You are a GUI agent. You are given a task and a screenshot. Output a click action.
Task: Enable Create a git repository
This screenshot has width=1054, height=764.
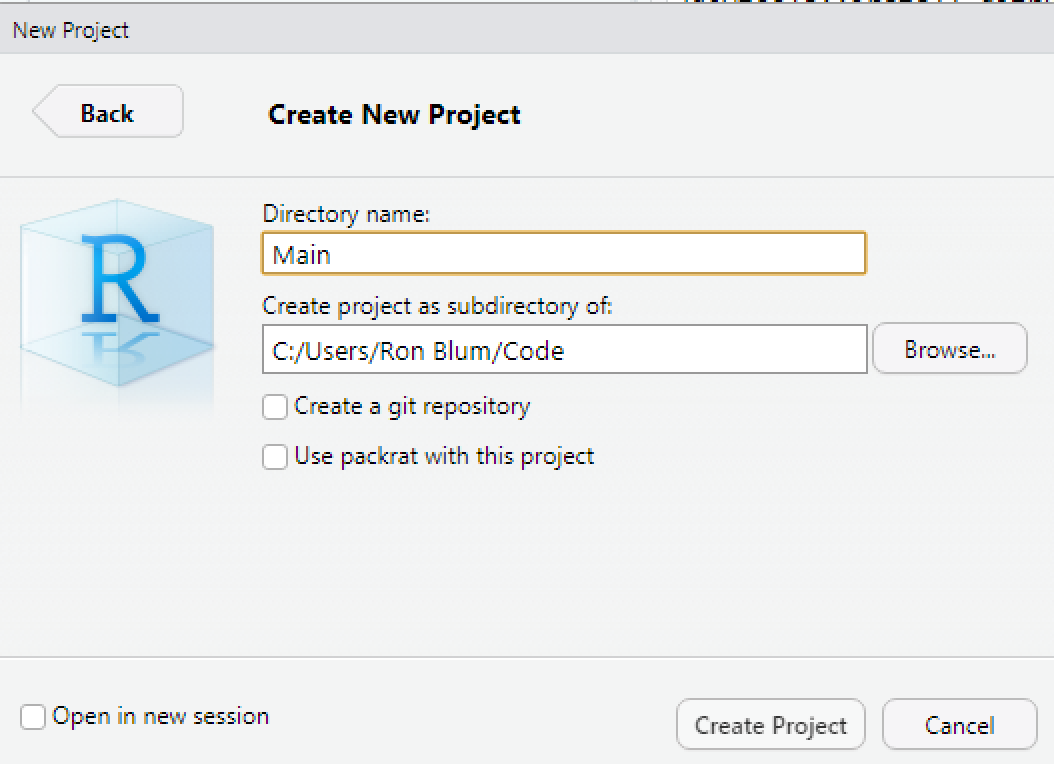[x=275, y=406]
